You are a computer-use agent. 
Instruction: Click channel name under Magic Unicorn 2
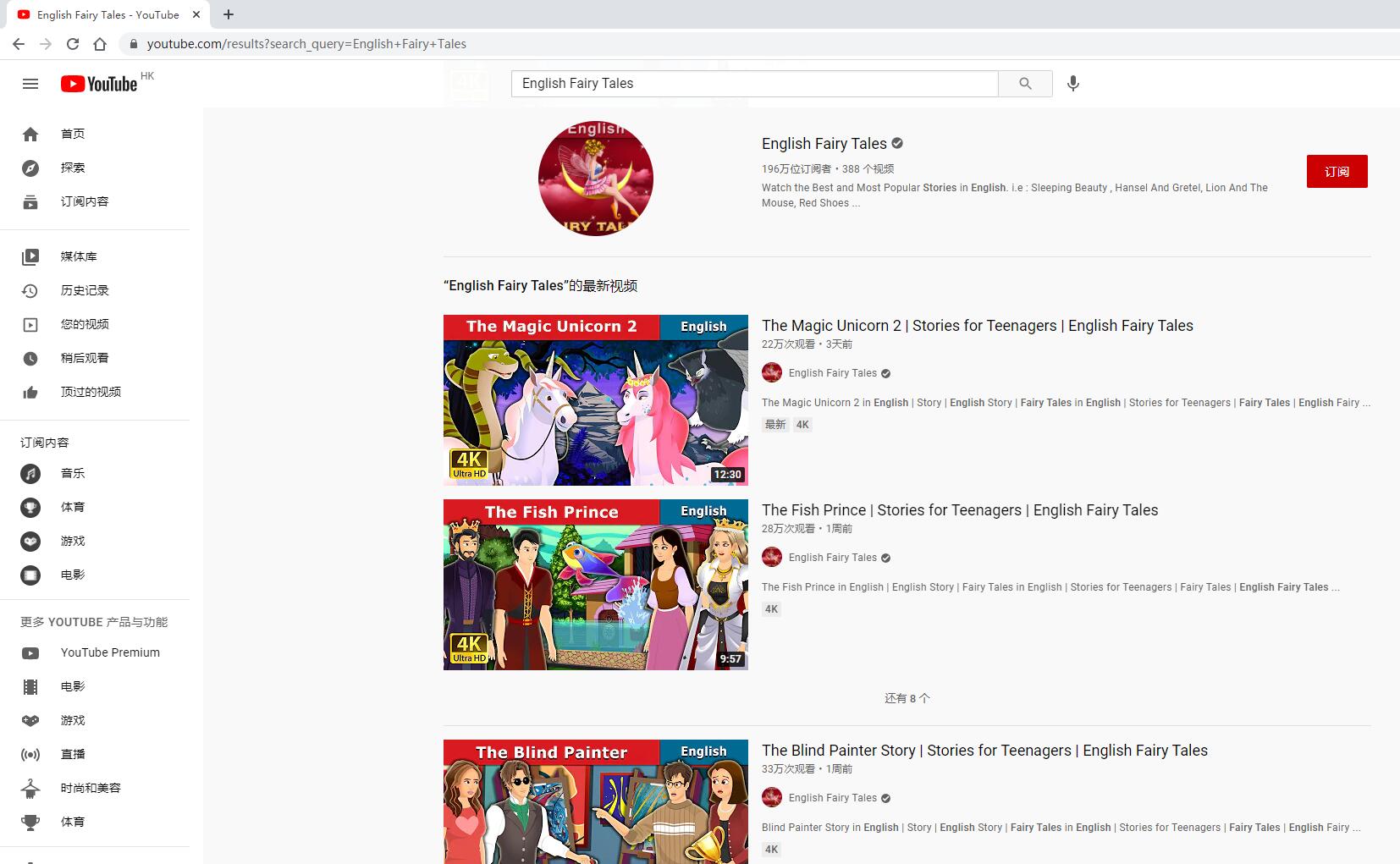(832, 373)
